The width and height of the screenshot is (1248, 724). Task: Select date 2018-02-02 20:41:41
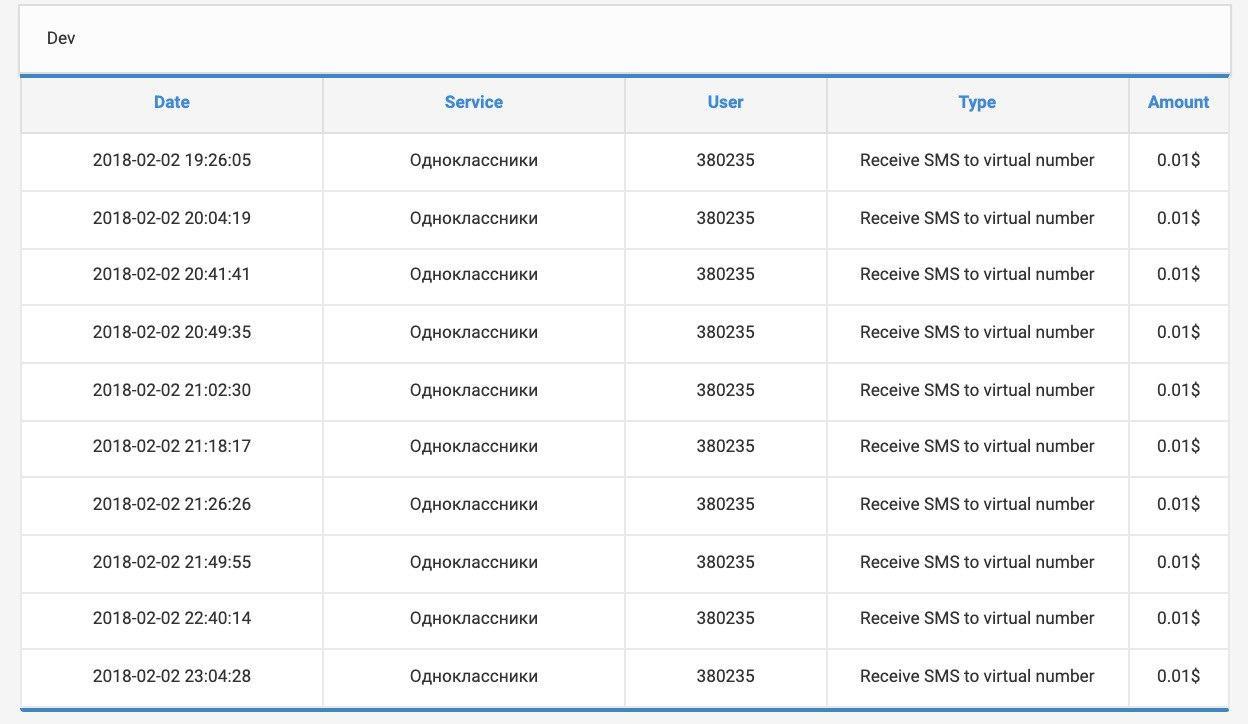[x=172, y=274]
